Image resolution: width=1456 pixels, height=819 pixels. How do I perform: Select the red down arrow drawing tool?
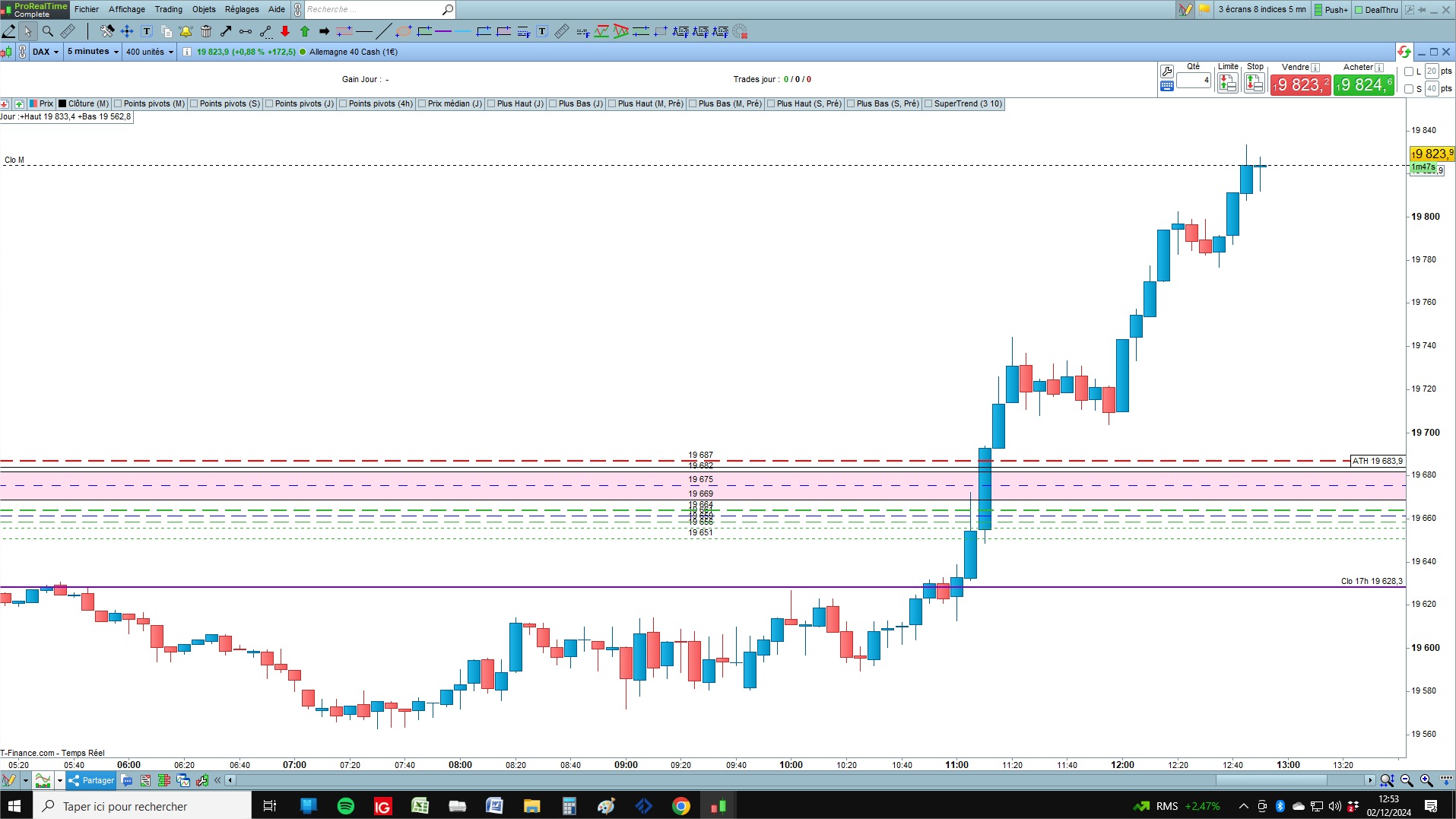(x=285, y=31)
